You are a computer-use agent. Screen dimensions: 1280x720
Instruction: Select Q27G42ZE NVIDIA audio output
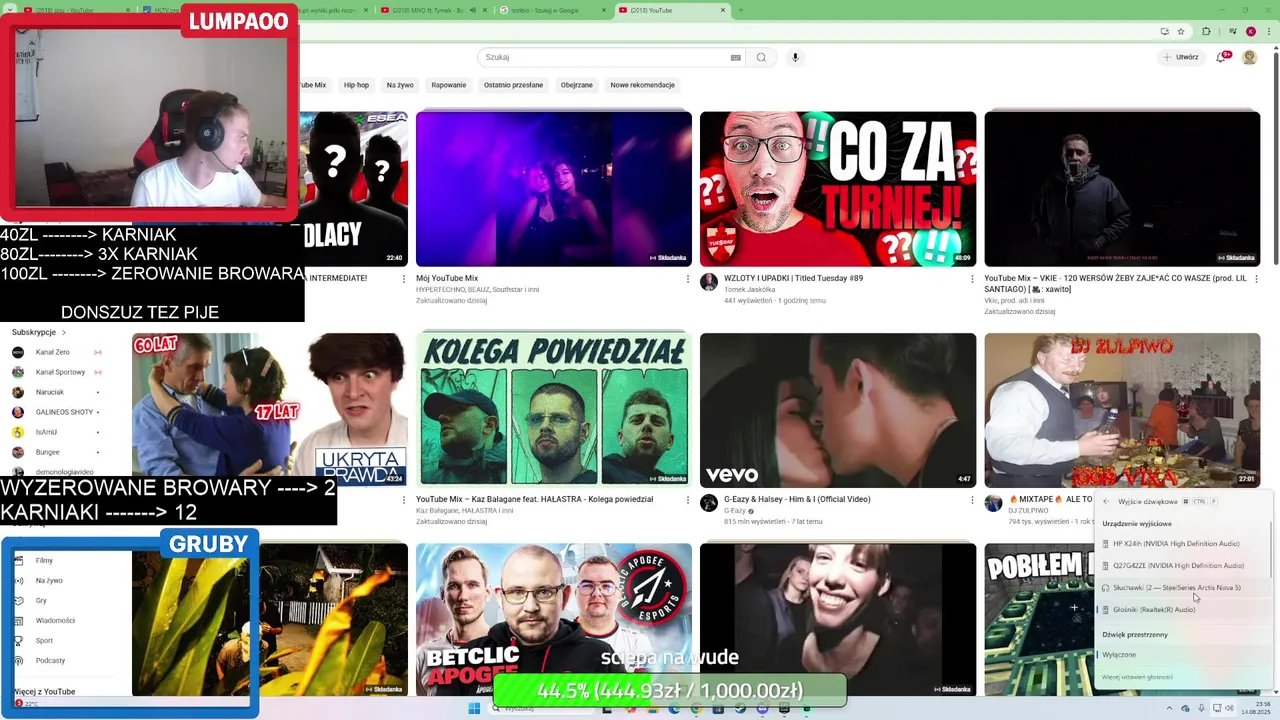1182,566
